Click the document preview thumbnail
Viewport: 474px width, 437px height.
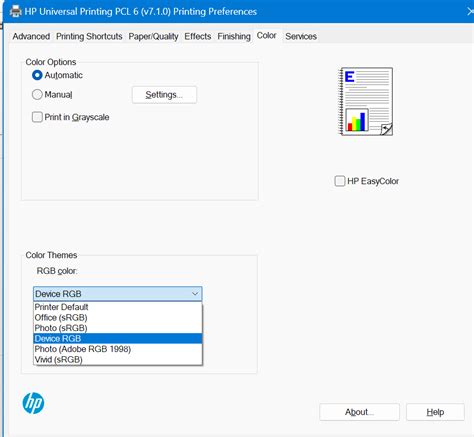(366, 101)
